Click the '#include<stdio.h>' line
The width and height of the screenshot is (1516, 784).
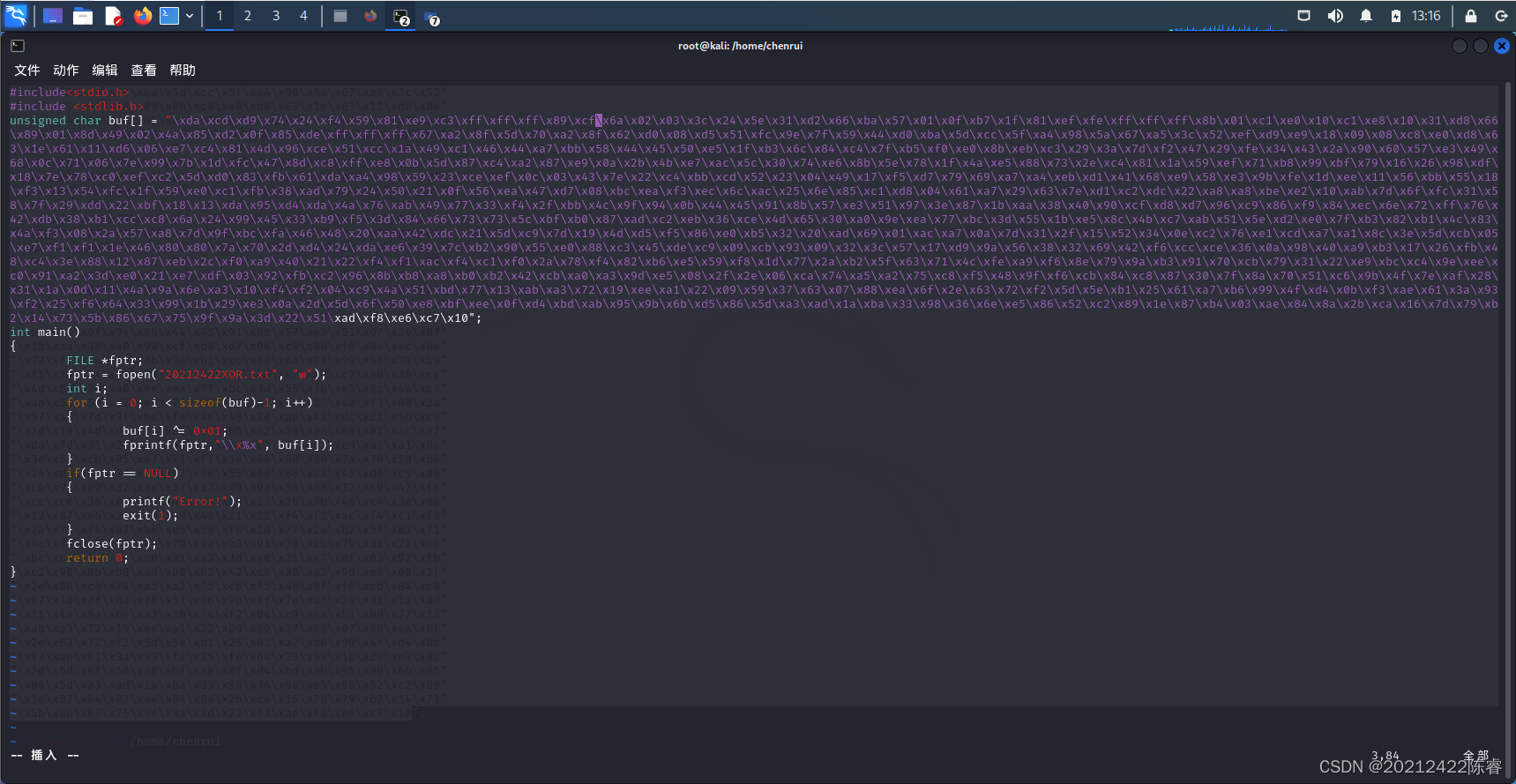point(70,92)
